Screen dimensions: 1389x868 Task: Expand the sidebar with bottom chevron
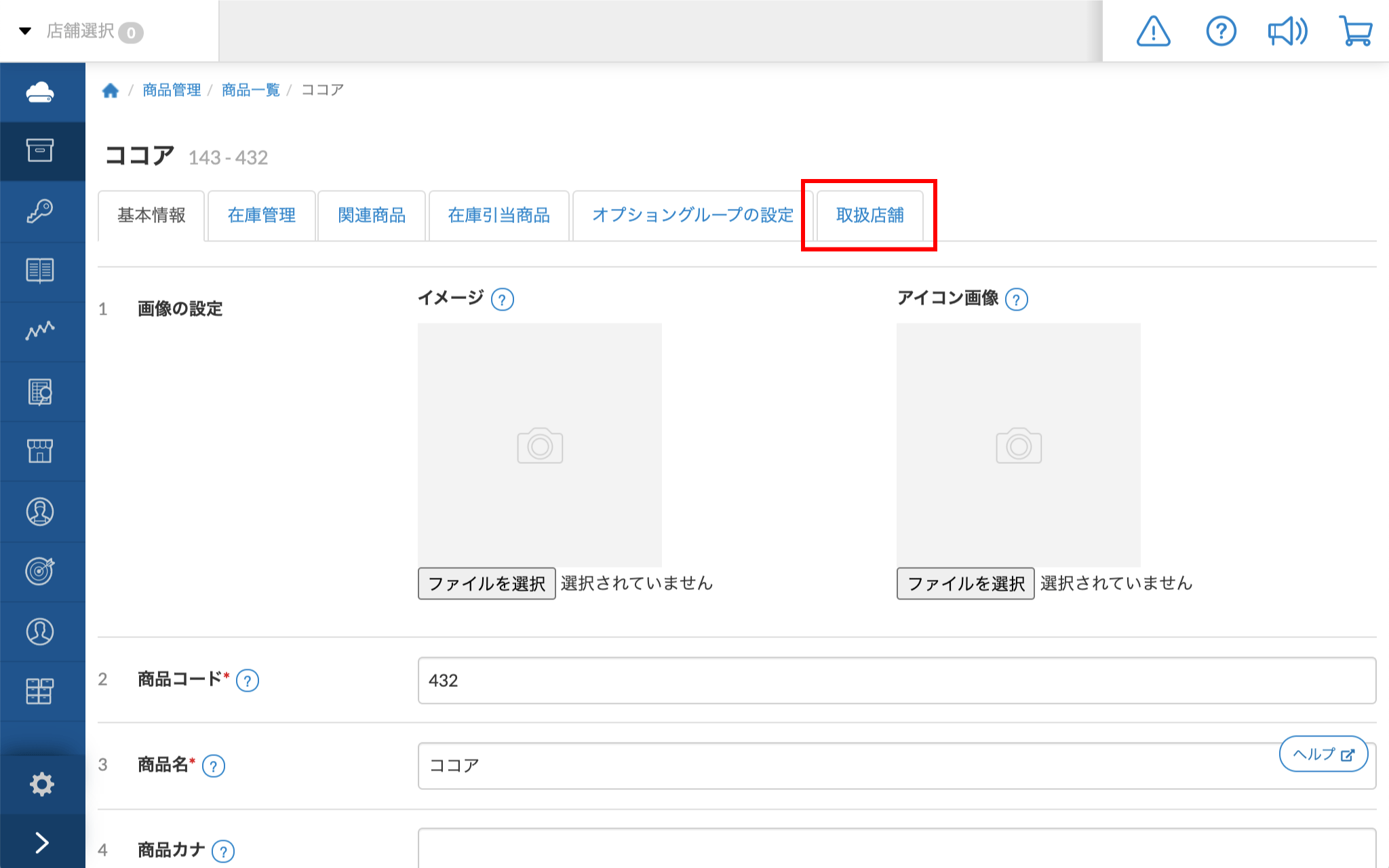[x=41, y=842]
